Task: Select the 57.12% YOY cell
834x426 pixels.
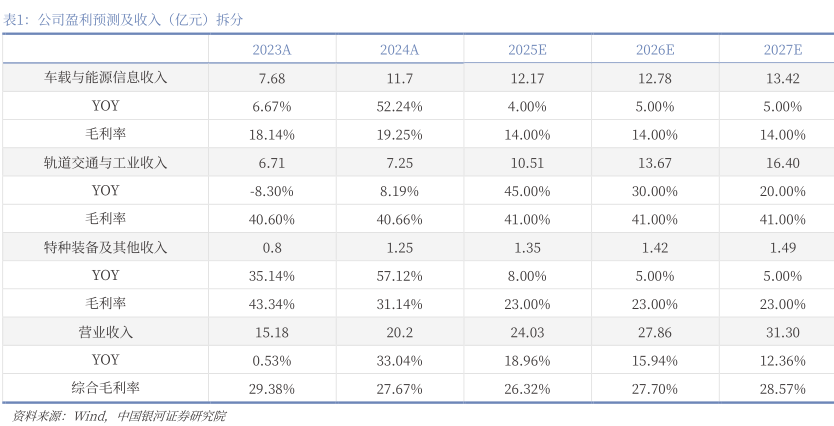Action: coord(400,275)
